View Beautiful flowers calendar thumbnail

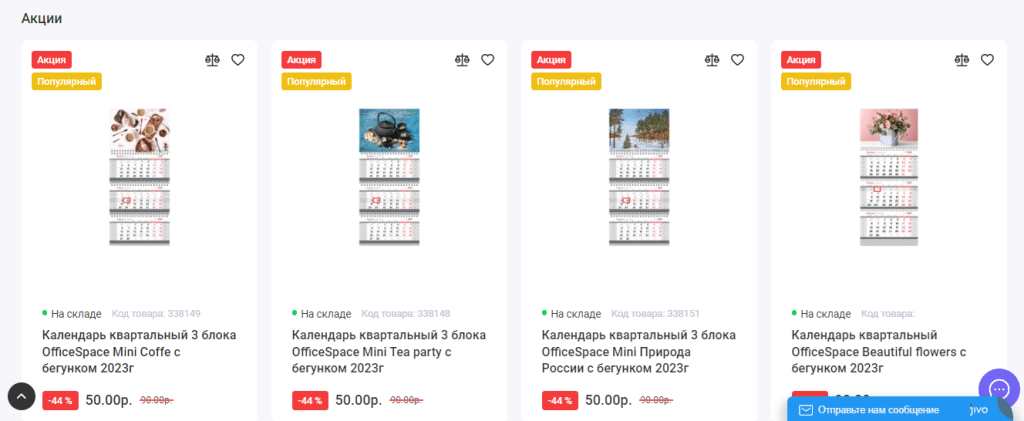[x=889, y=177]
